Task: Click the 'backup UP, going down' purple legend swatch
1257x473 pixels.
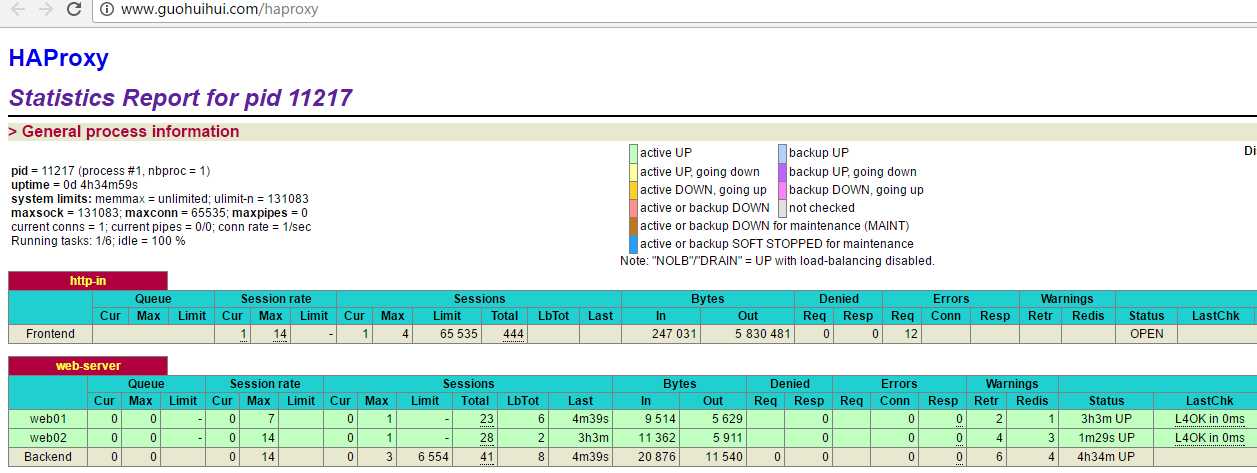Action: [x=782, y=171]
